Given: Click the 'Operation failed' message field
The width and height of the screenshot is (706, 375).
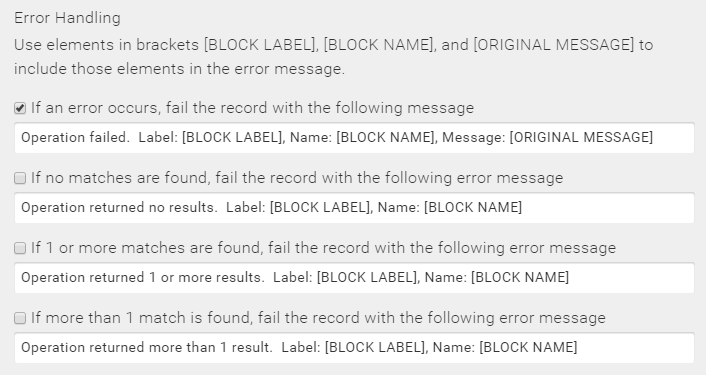Looking at the screenshot, I should tap(354, 138).
